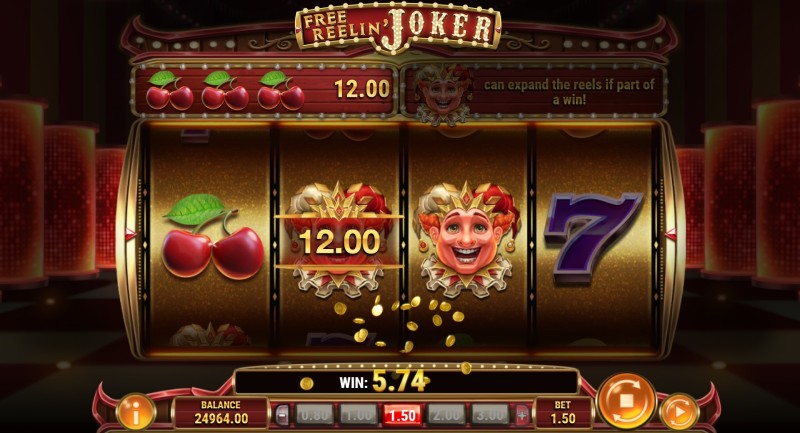
Task: Click the BET 1.50 display
Action: [563, 412]
